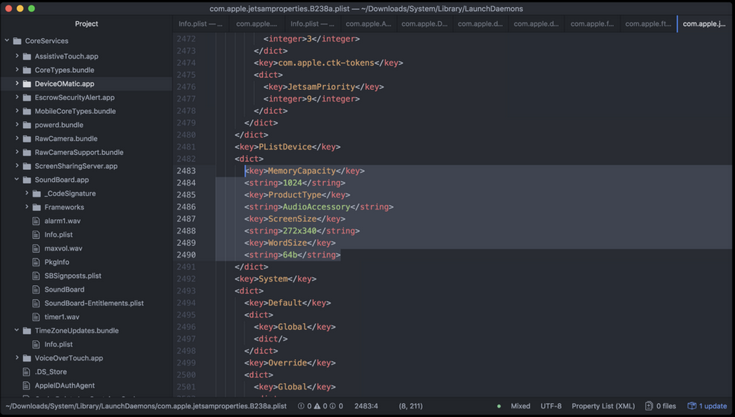735x417 pixels.
Task: Click line number 2491 in gutter
Action: [186, 267]
